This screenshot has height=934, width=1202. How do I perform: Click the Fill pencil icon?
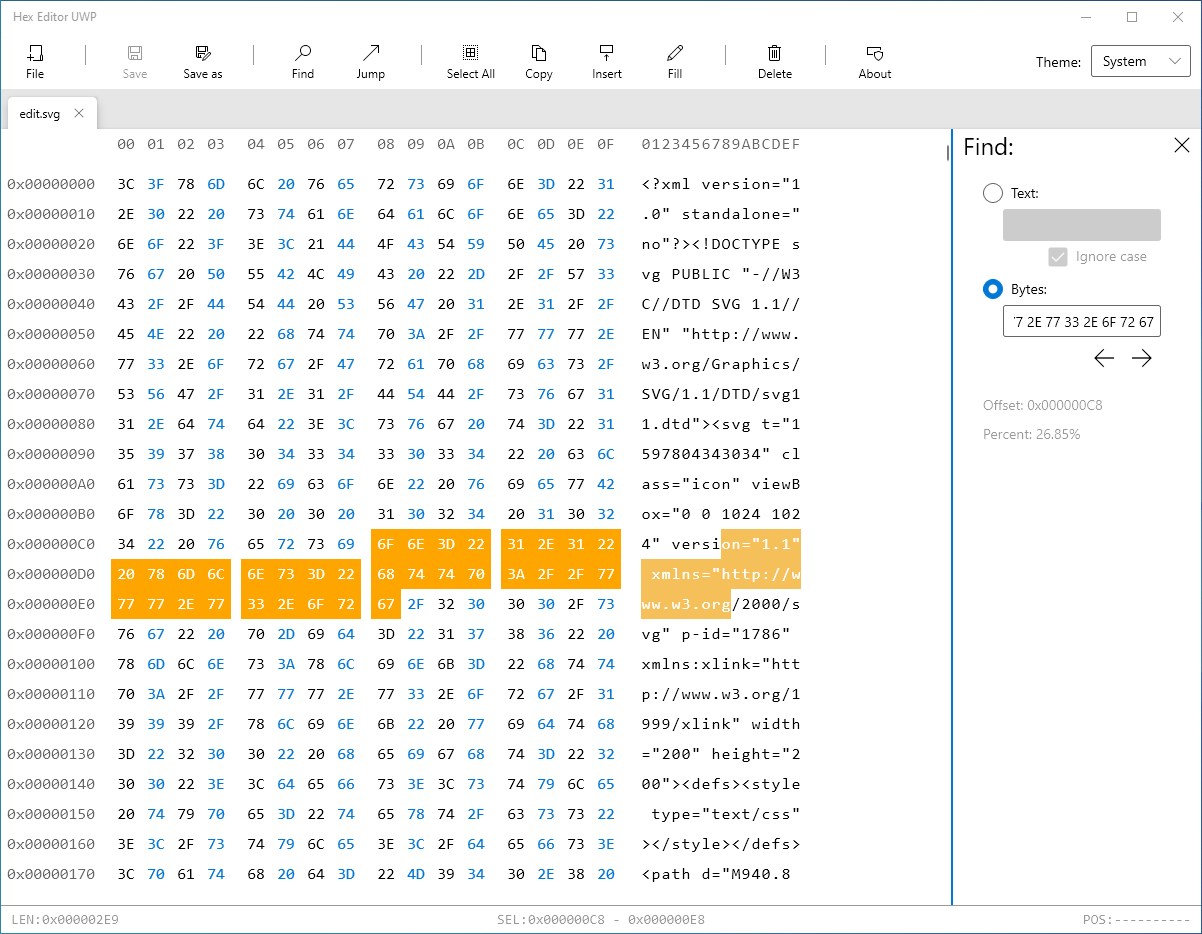point(675,54)
